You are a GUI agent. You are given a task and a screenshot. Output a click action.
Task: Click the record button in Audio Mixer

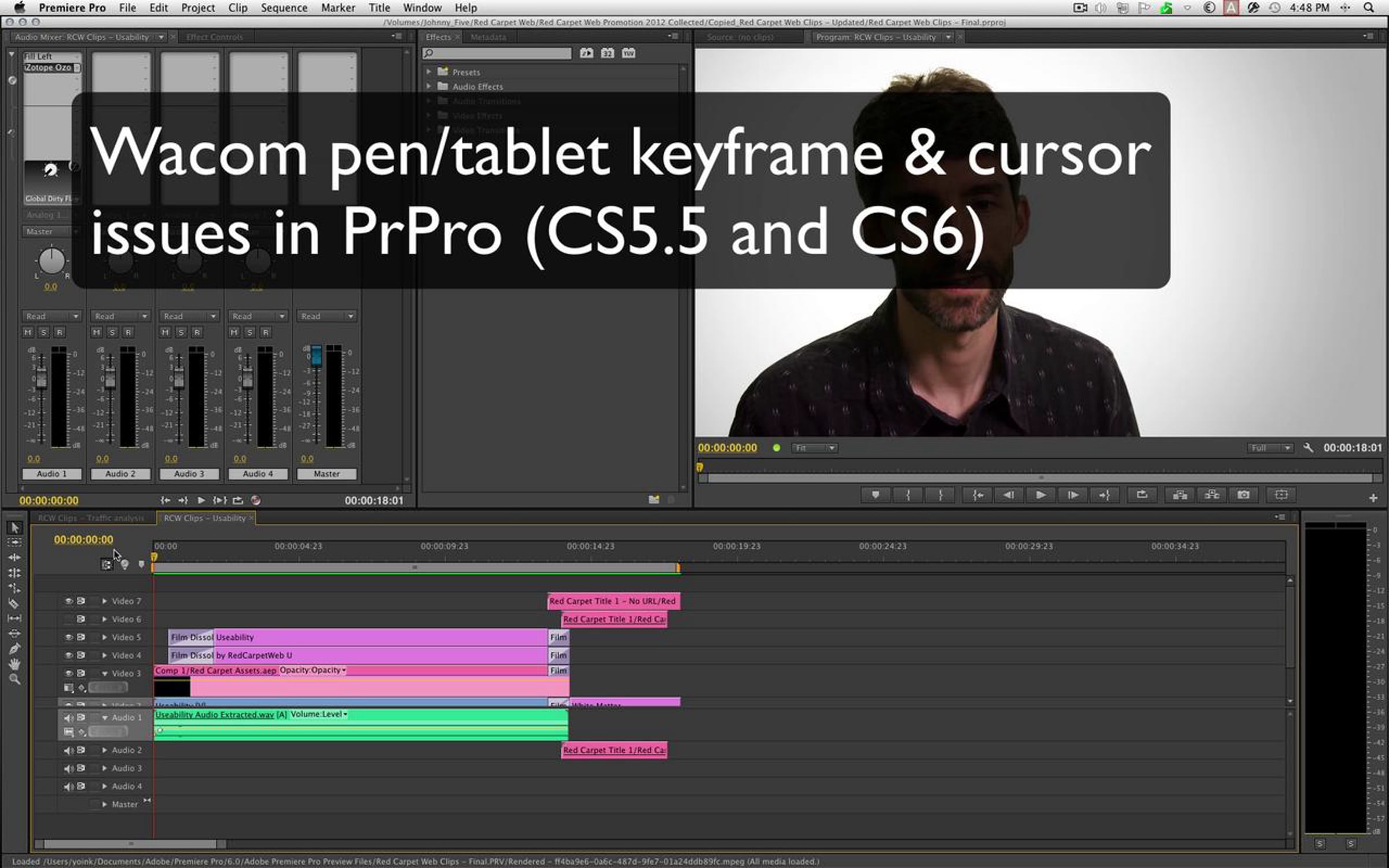(x=256, y=501)
